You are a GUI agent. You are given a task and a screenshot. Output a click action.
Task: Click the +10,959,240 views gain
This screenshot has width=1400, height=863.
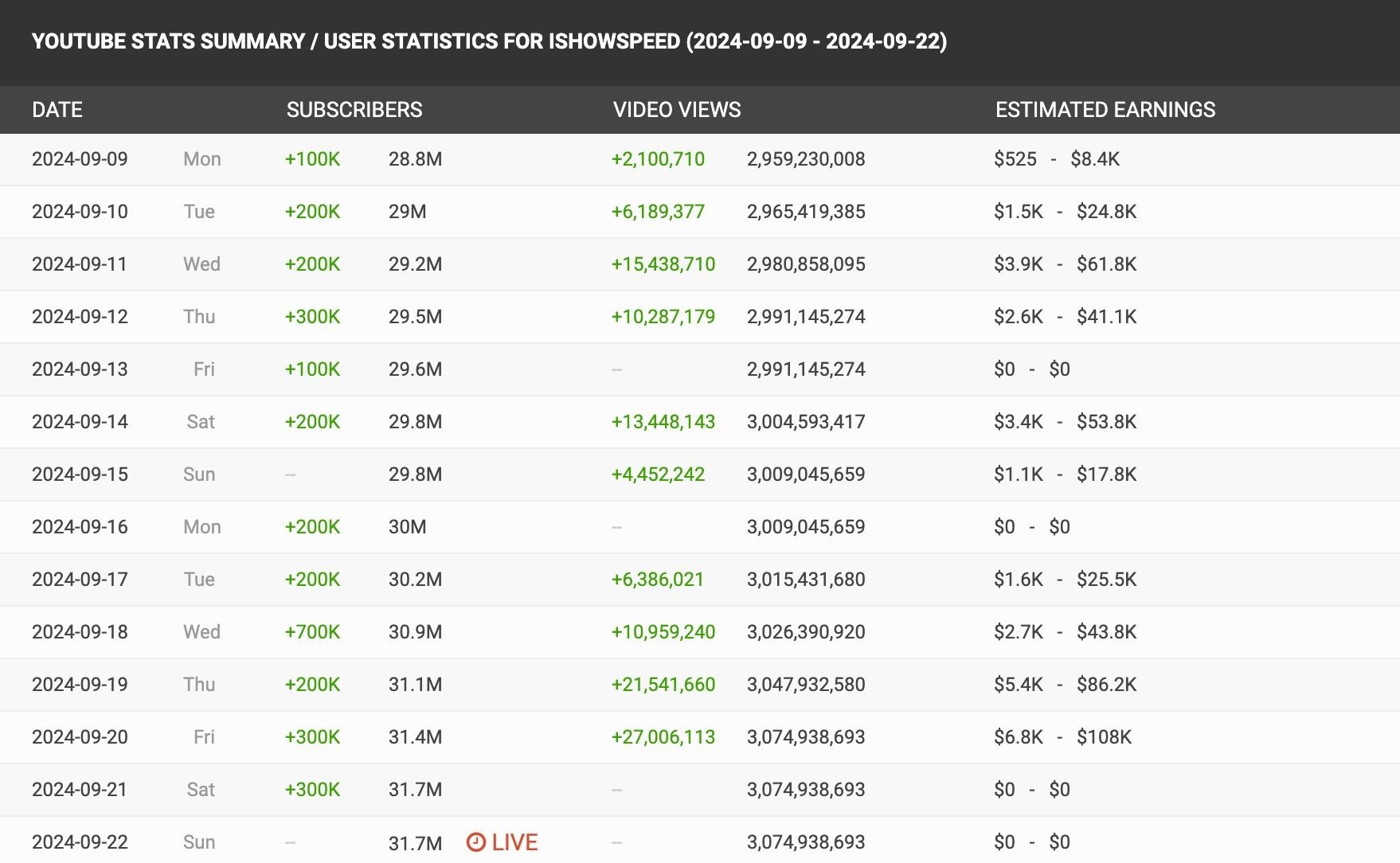tap(663, 632)
